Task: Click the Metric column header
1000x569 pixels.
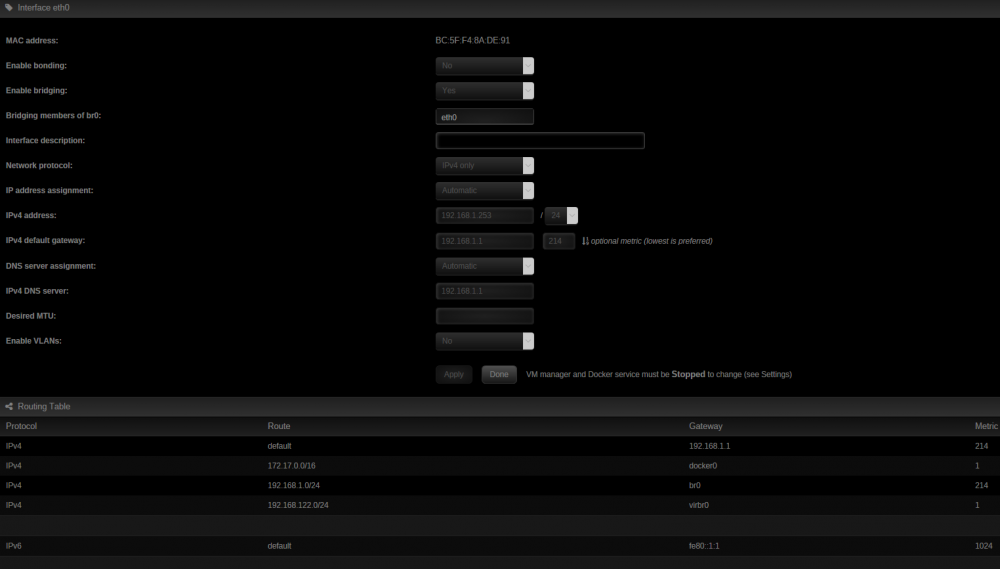Action: tap(986, 426)
